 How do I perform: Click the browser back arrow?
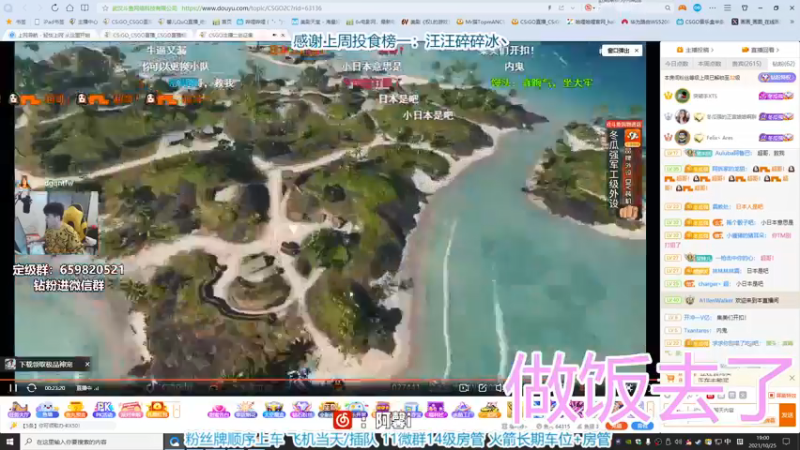[x=23, y=8]
